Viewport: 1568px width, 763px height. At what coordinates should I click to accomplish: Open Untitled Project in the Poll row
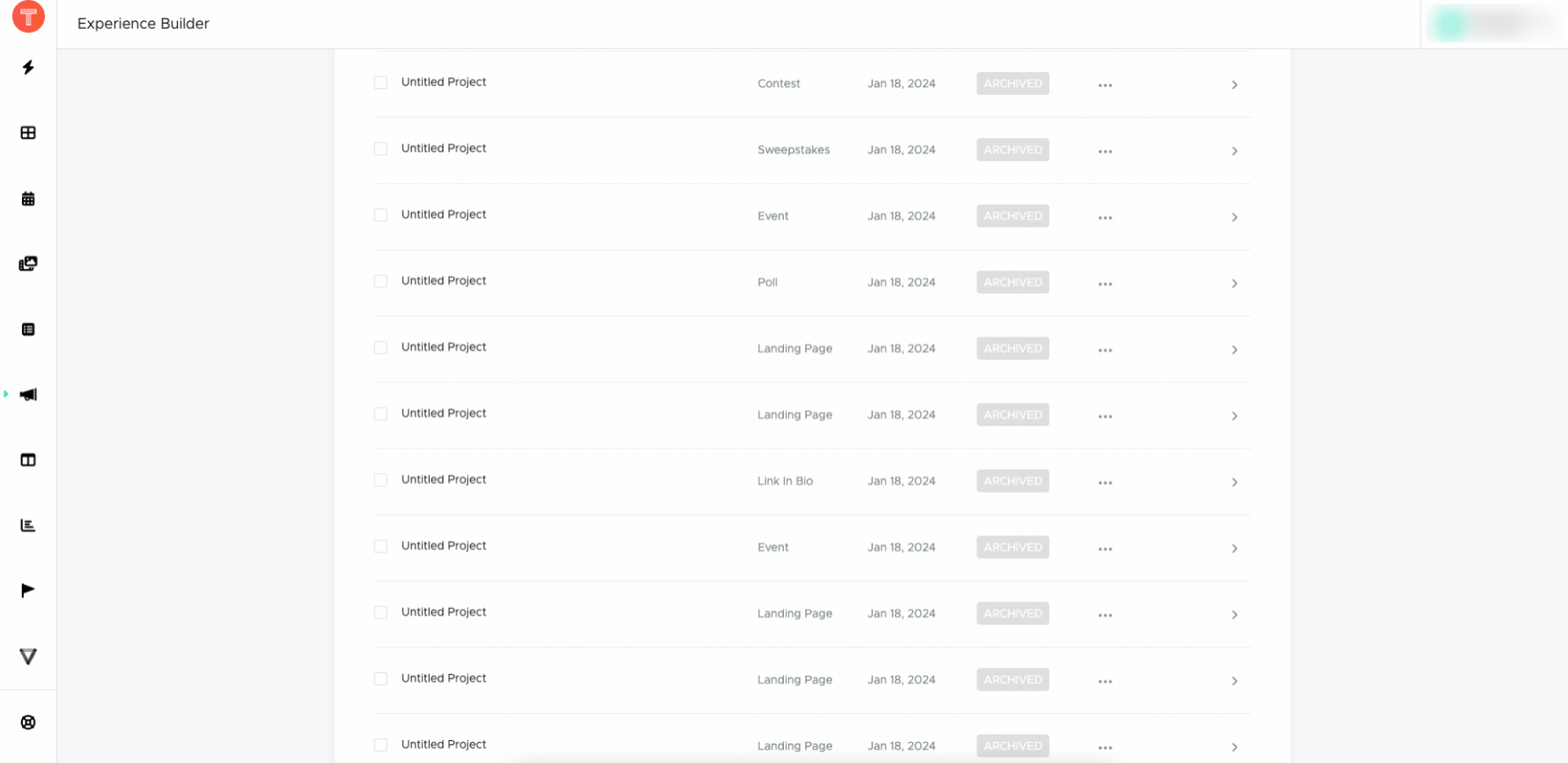[x=443, y=281]
